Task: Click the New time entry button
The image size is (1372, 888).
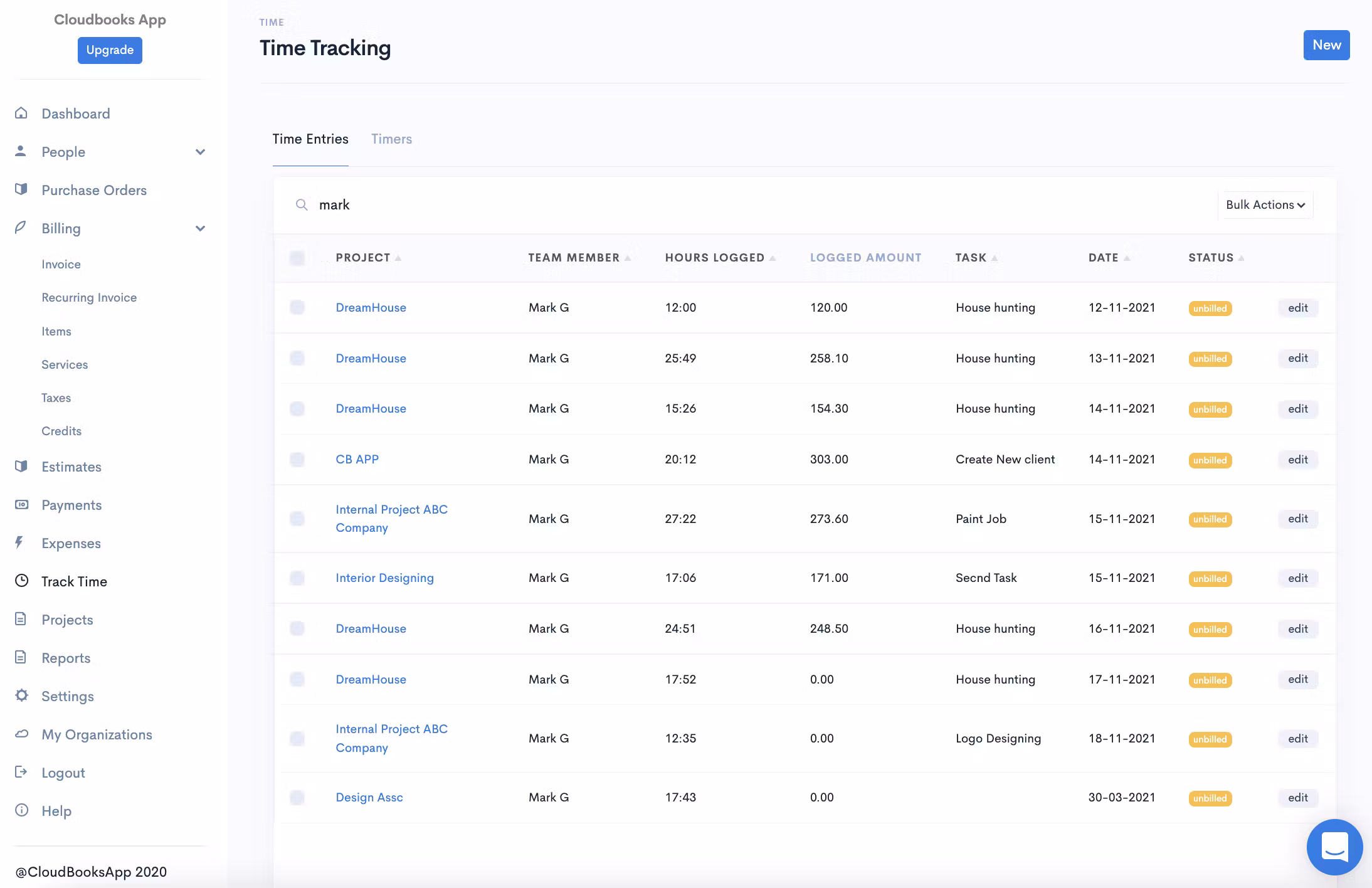Action: coord(1326,45)
